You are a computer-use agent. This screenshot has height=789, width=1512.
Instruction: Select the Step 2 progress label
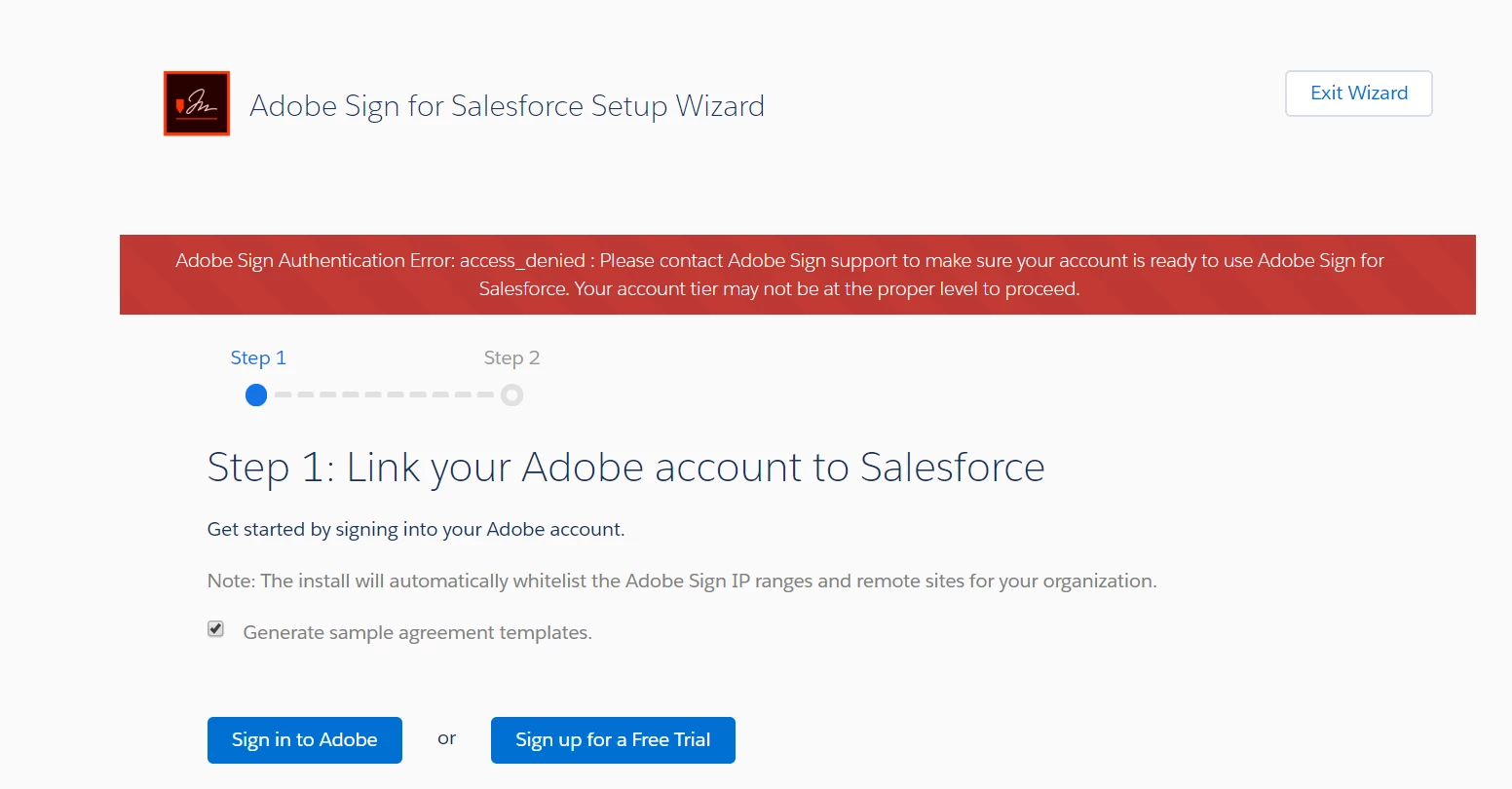click(x=511, y=357)
